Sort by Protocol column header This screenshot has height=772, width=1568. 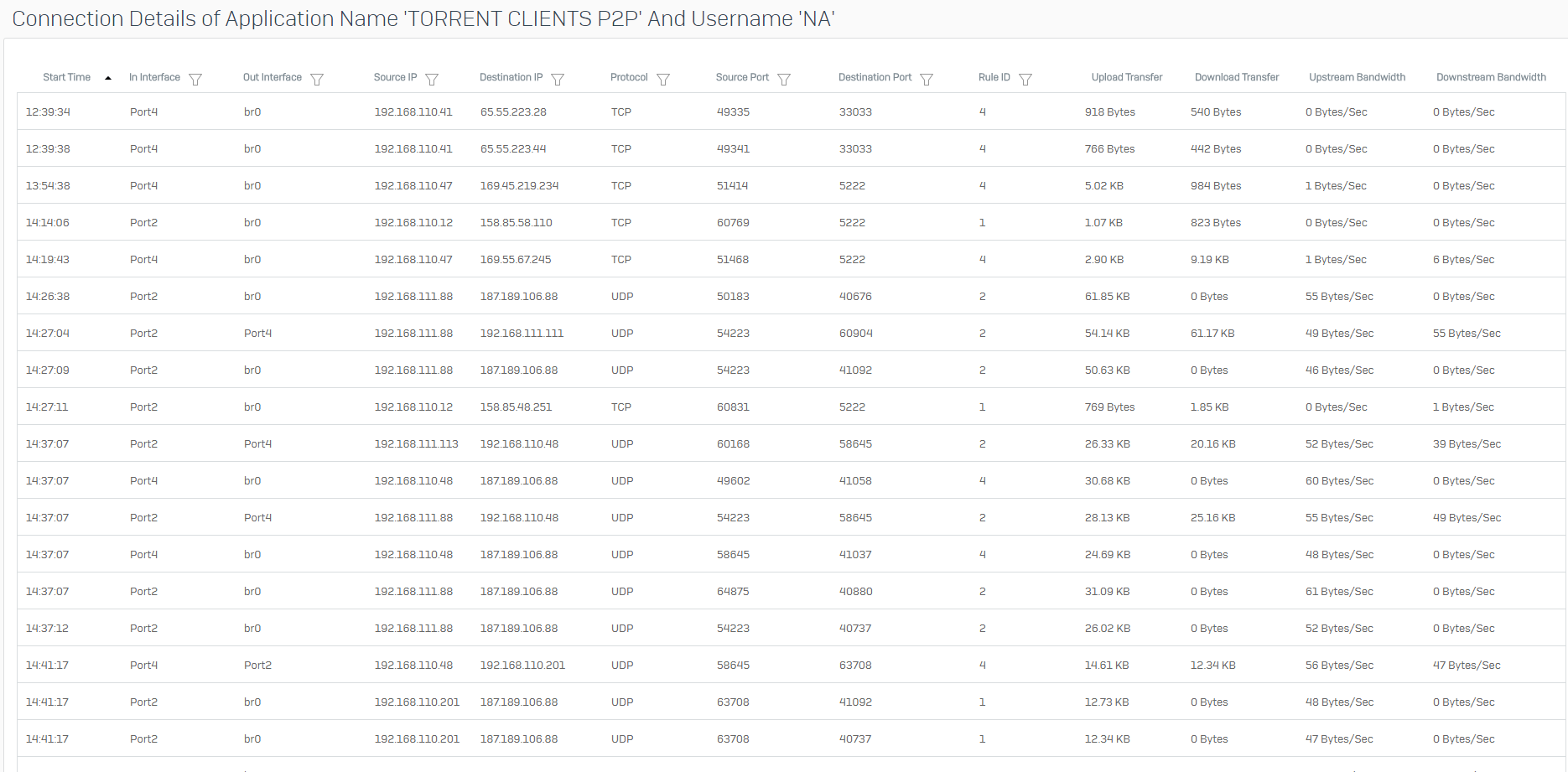click(629, 77)
